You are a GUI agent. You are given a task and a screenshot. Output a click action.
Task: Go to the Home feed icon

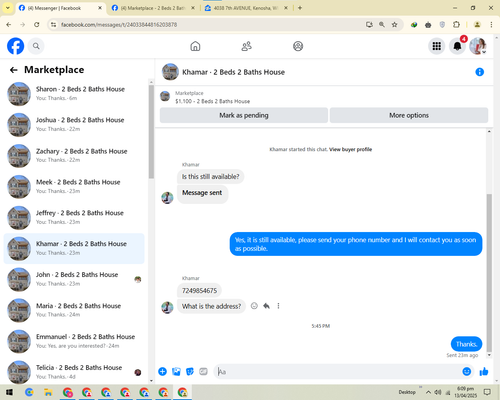pyautogui.click(x=195, y=46)
